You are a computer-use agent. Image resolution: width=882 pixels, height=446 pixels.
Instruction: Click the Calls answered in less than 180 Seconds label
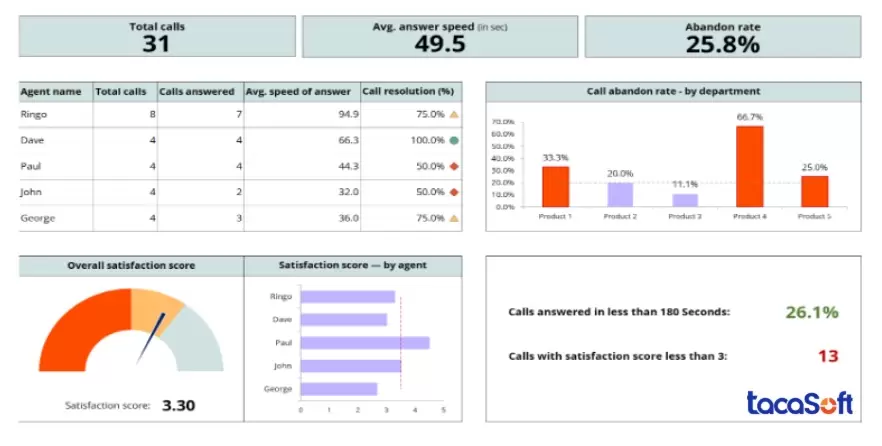(619, 312)
